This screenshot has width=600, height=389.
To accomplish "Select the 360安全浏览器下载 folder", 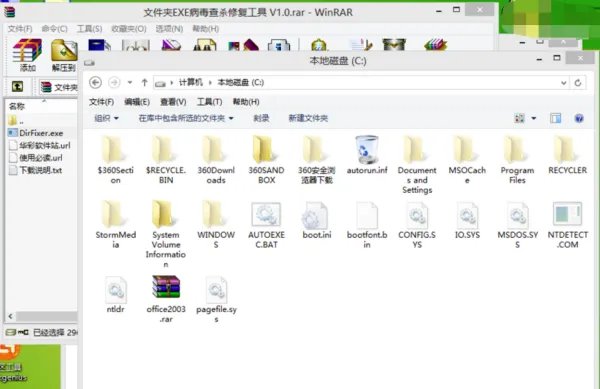I will coord(316,160).
